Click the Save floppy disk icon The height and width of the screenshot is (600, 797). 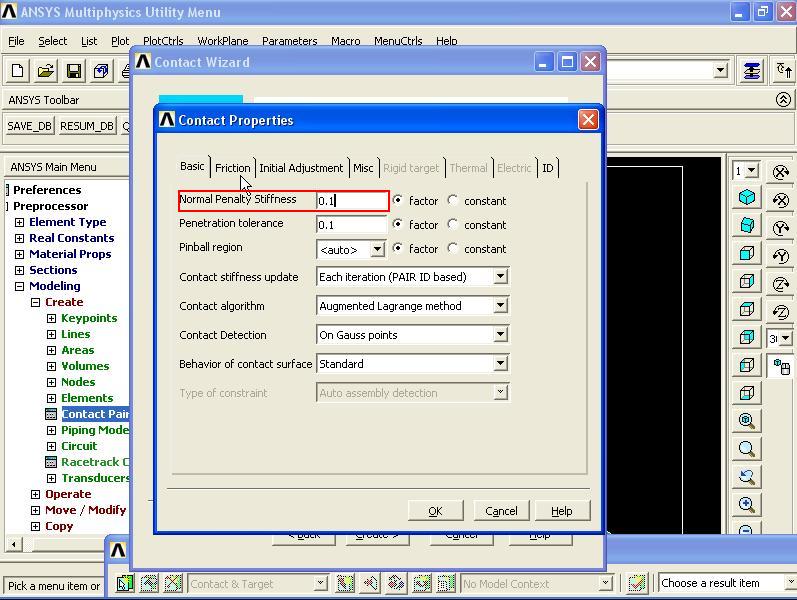coord(73,71)
